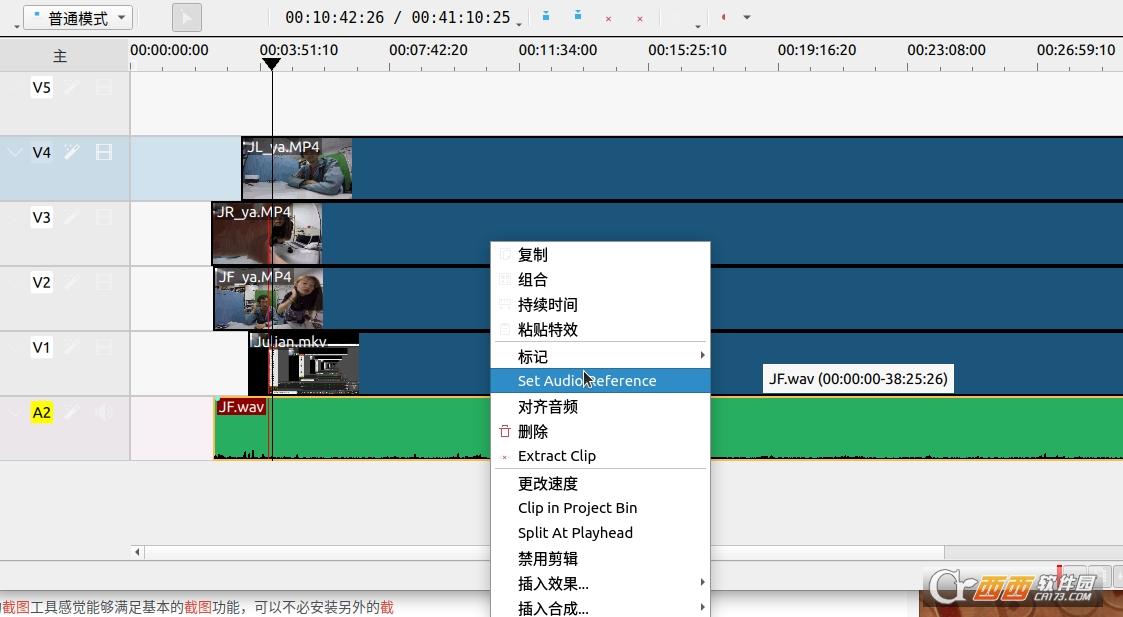Image resolution: width=1123 pixels, height=617 pixels.
Task: Collapse track V4 with its chevron
Action: (15, 152)
